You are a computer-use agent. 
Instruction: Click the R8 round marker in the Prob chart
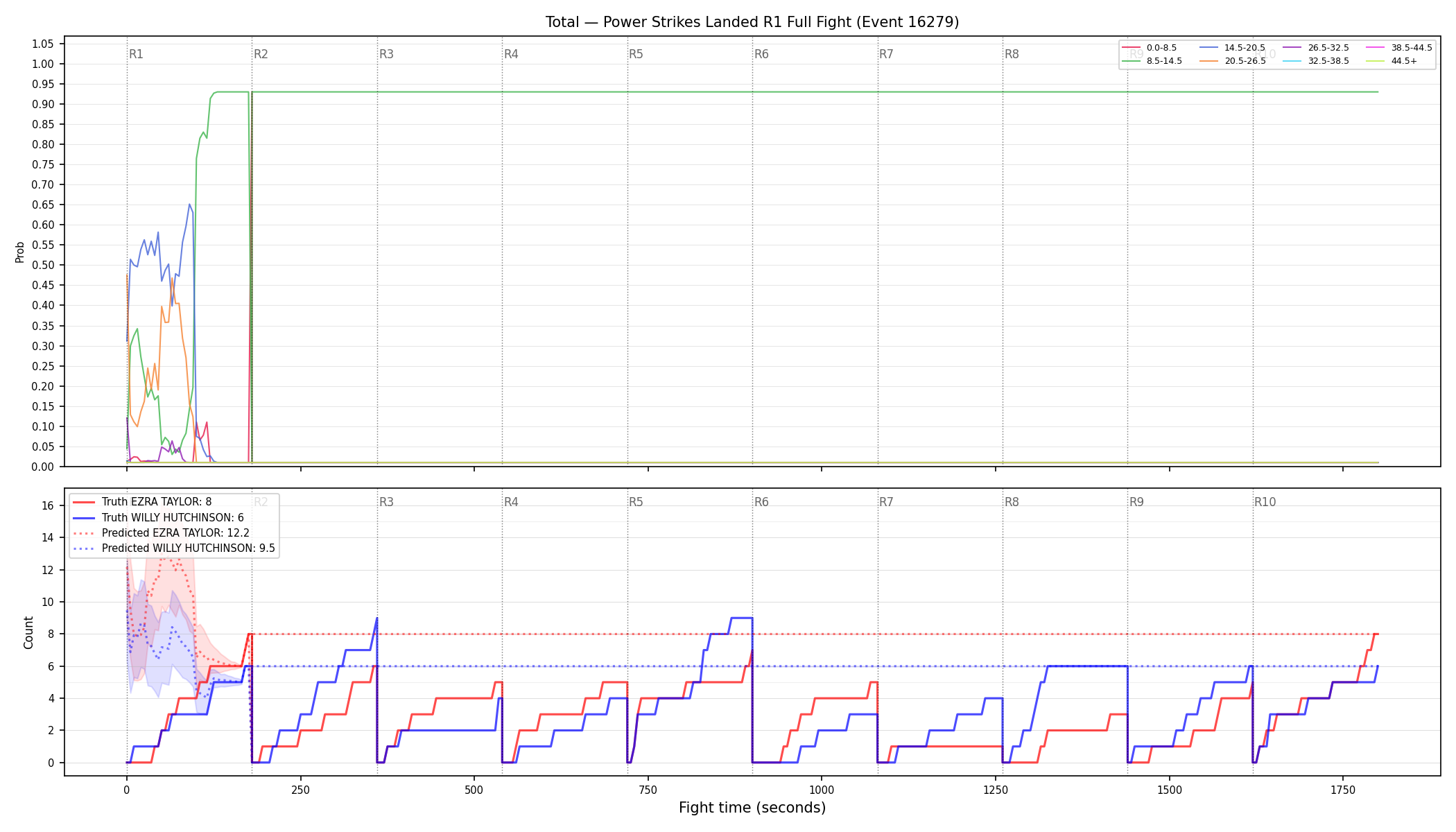(x=1012, y=54)
